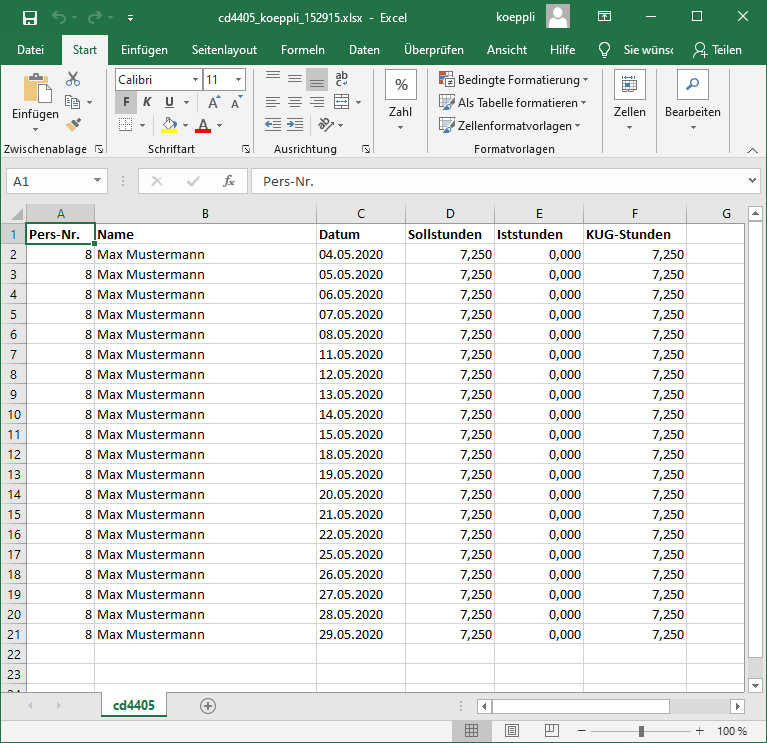Image resolution: width=767 pixels, height=743 pixels.
Task: Switch to Page Layout view in status bar
Action: 511,731
